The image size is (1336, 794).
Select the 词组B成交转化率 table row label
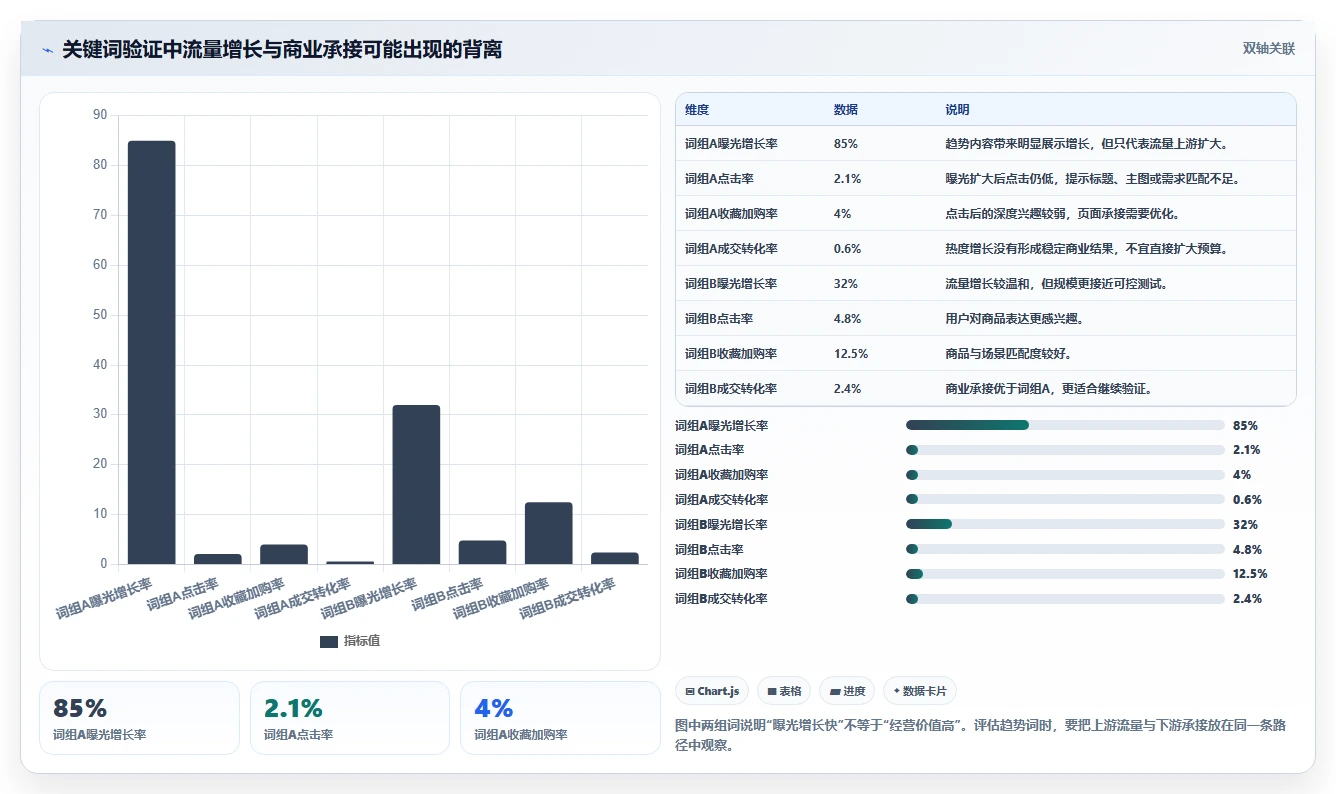tap(731, 389)
